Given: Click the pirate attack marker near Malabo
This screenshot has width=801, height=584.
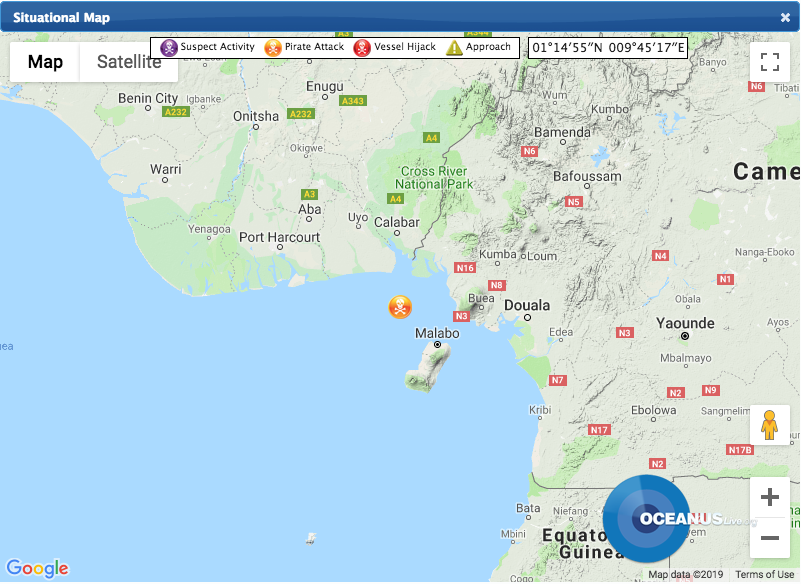Looking at the screenshot, I should pyautogui.click(x=400, y=307).
